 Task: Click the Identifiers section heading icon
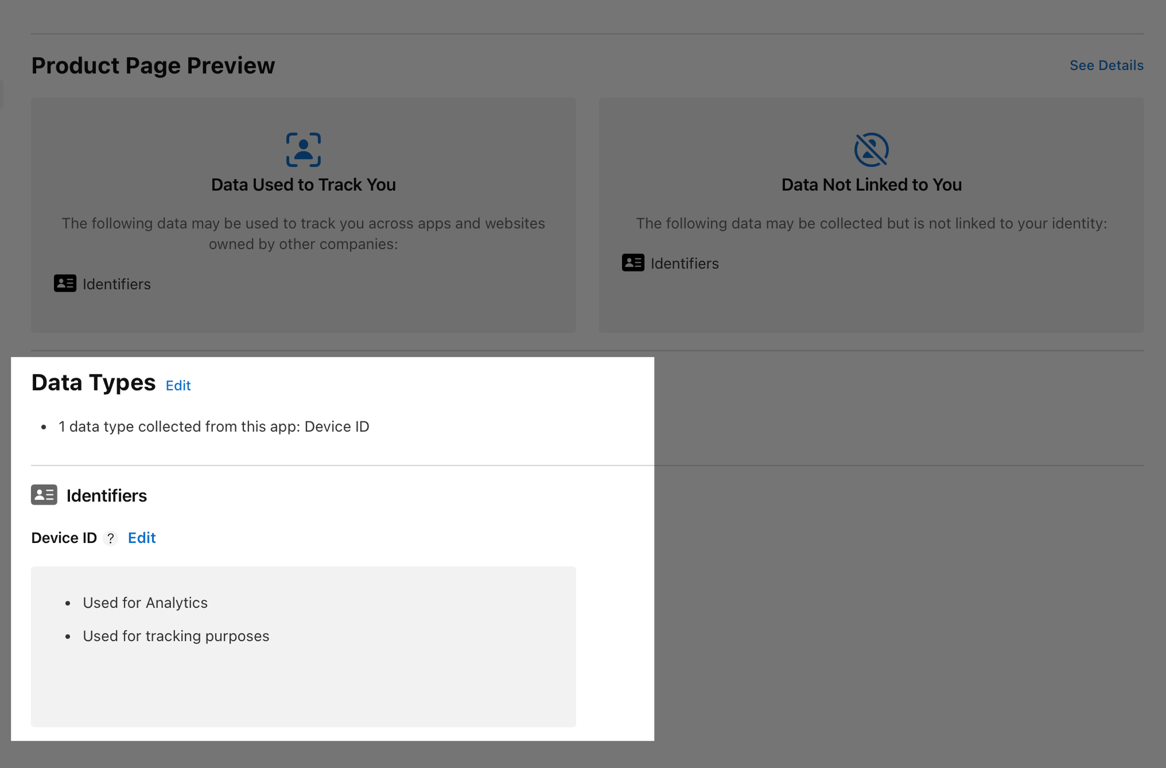44,494
